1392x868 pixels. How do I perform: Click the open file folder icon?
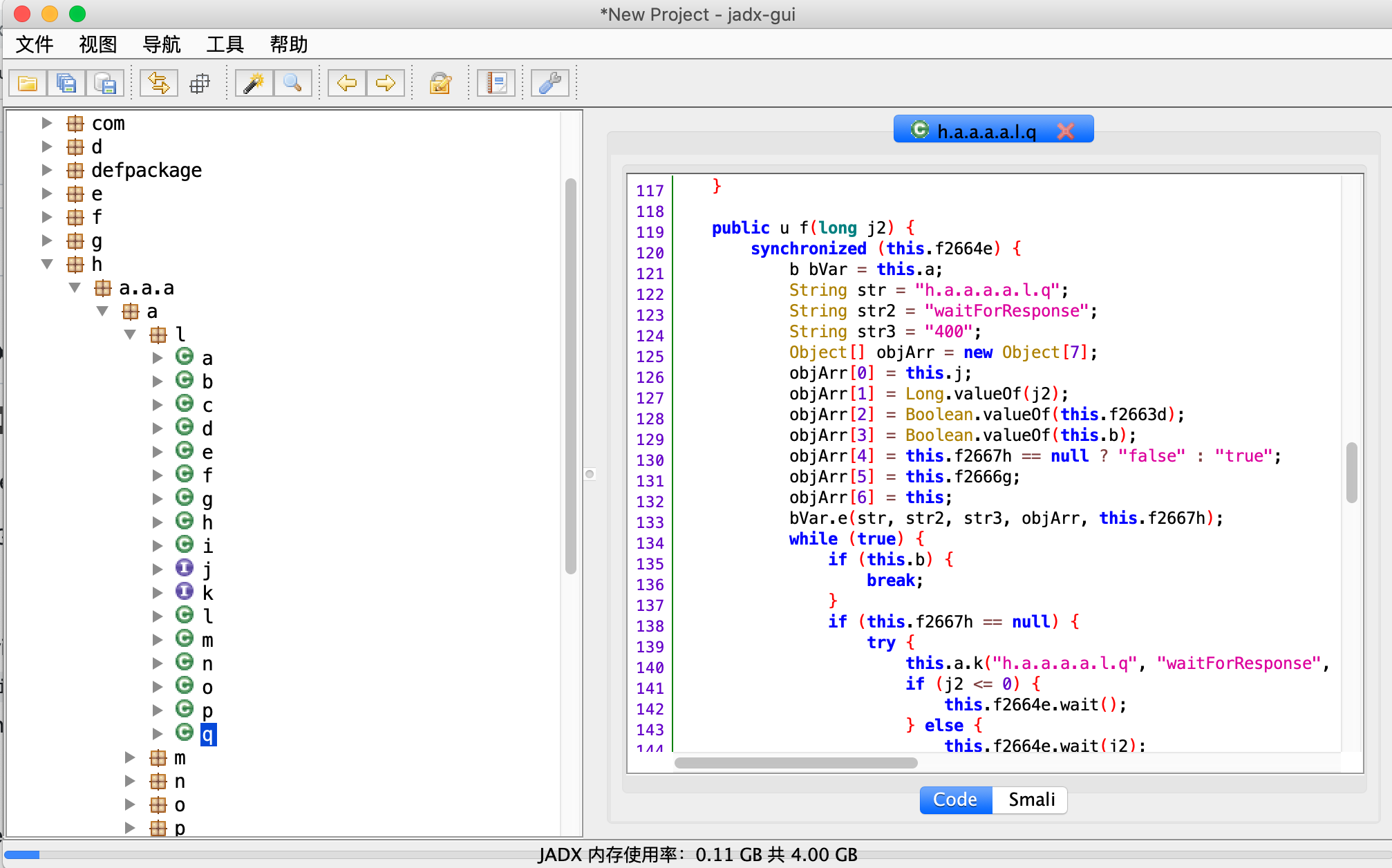coord(28,84)
